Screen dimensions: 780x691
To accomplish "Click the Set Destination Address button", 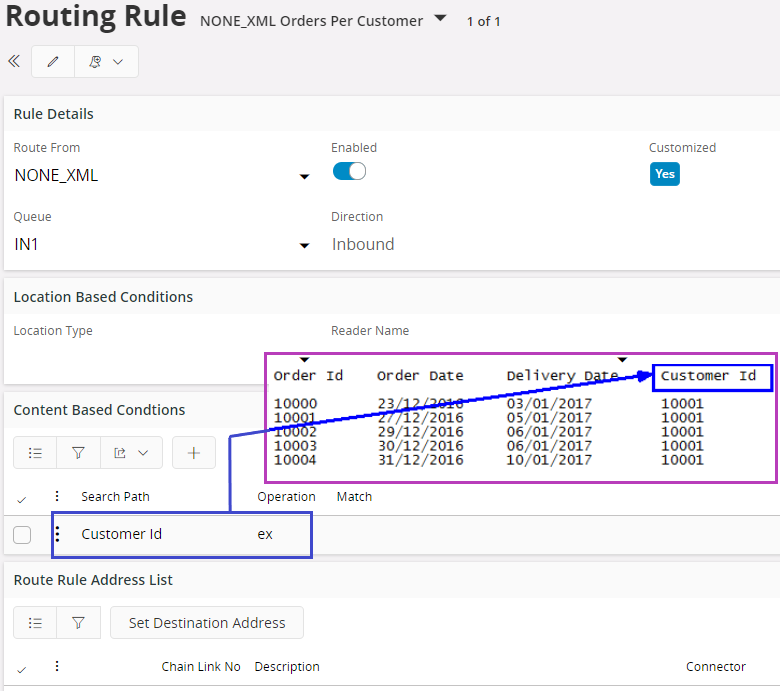I will click(x=207, y=623).
